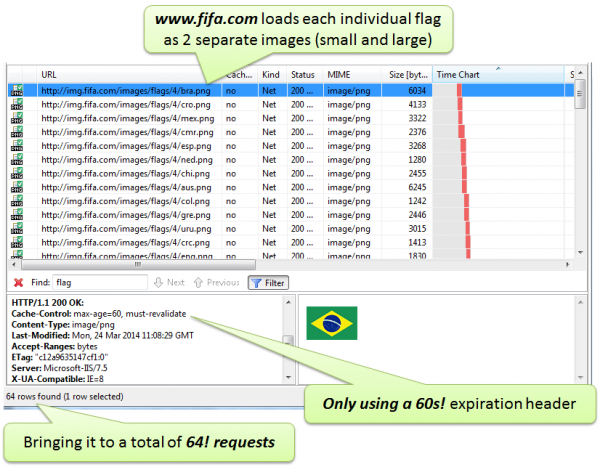The height and width of the screenshot is (467, 600).
Task: Click the vertical scrollbar thumb of request list
Action: pyautogui.click(x=580, y=94)
